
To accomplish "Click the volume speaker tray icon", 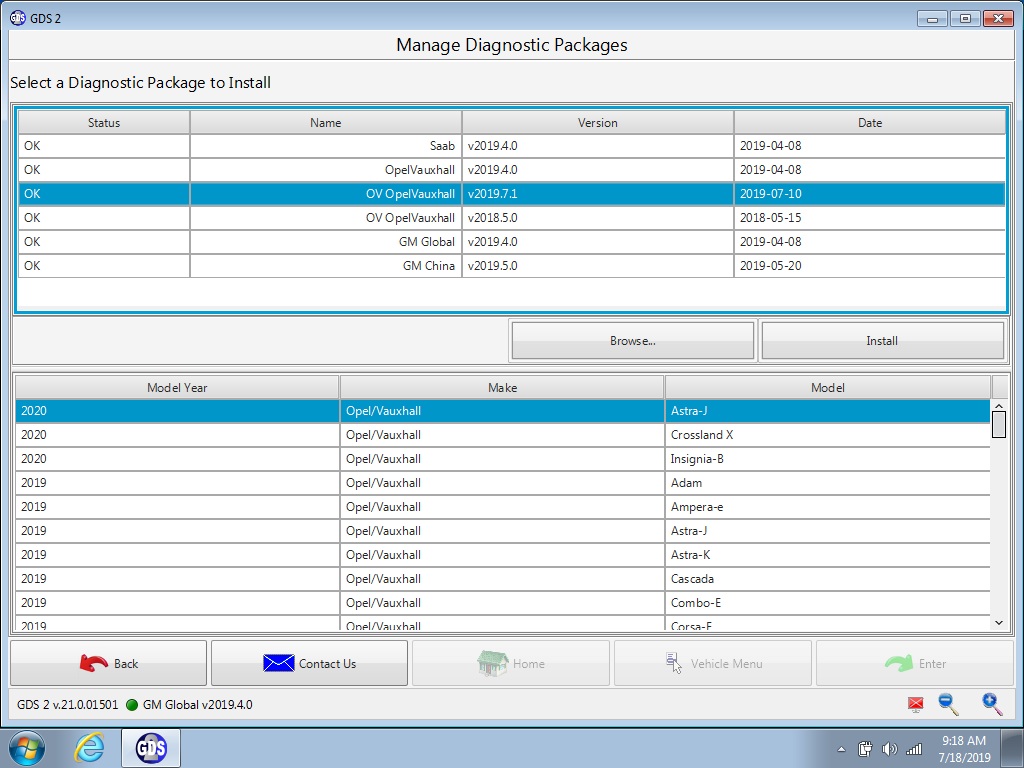I will (889, 749).
